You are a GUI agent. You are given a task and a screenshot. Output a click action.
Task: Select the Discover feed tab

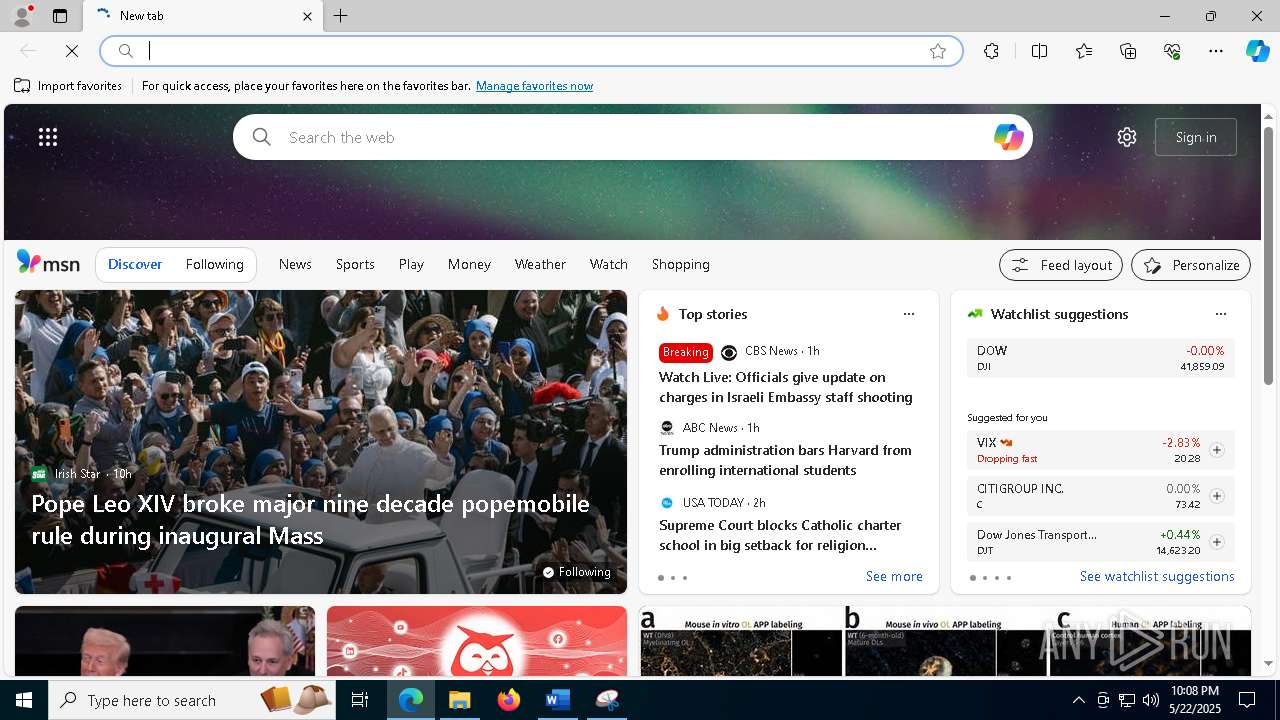click(135, 264)
